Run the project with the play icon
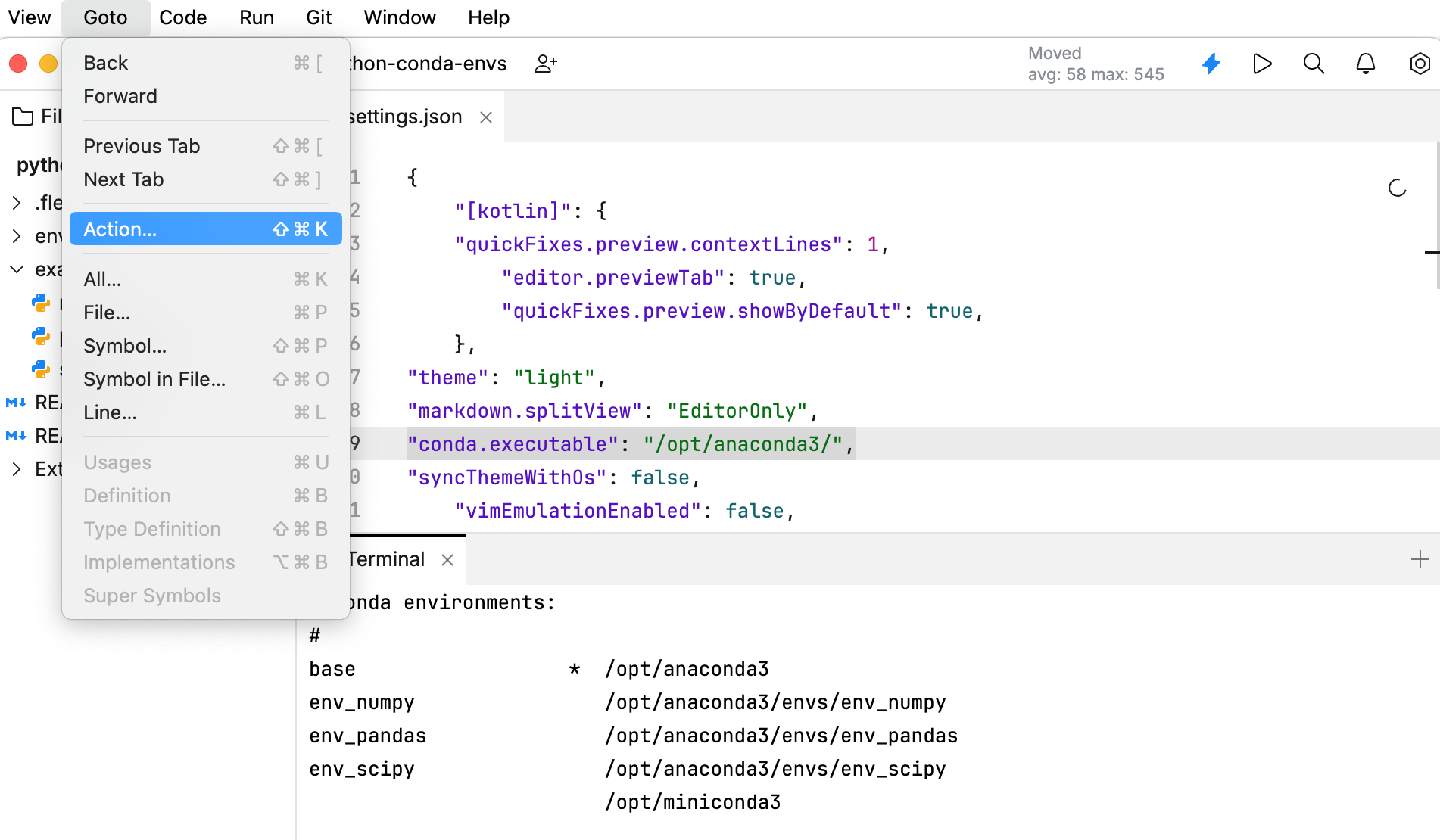This screenshot has width=1440, height=840. [x=1262, y=64]
